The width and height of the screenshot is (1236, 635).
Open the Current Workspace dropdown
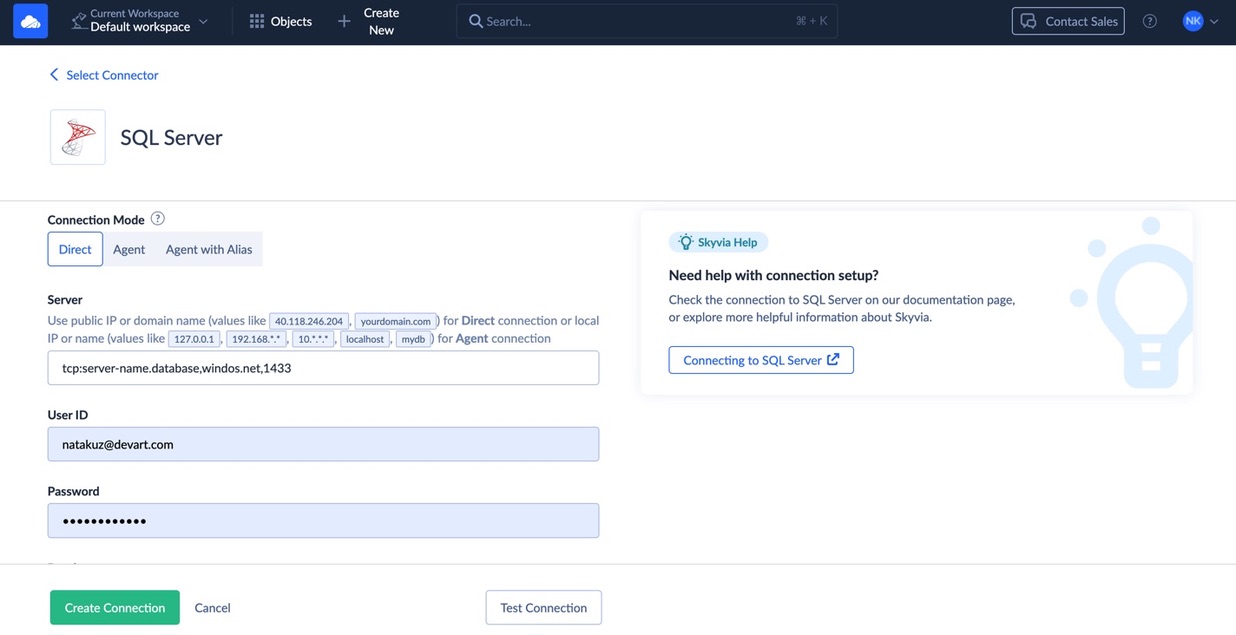[x=140, y=21]
